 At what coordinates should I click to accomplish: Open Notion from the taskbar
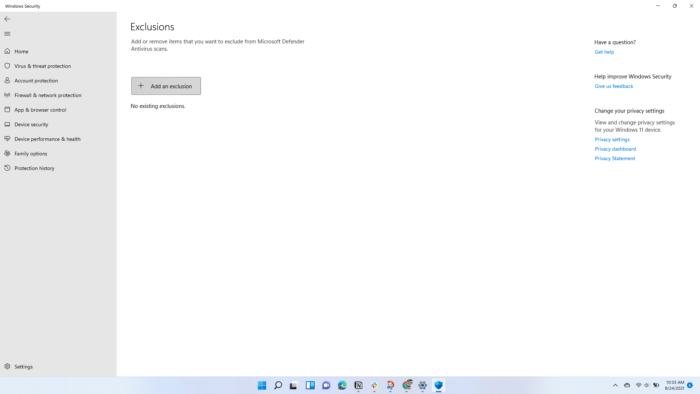tap(358, 386)
